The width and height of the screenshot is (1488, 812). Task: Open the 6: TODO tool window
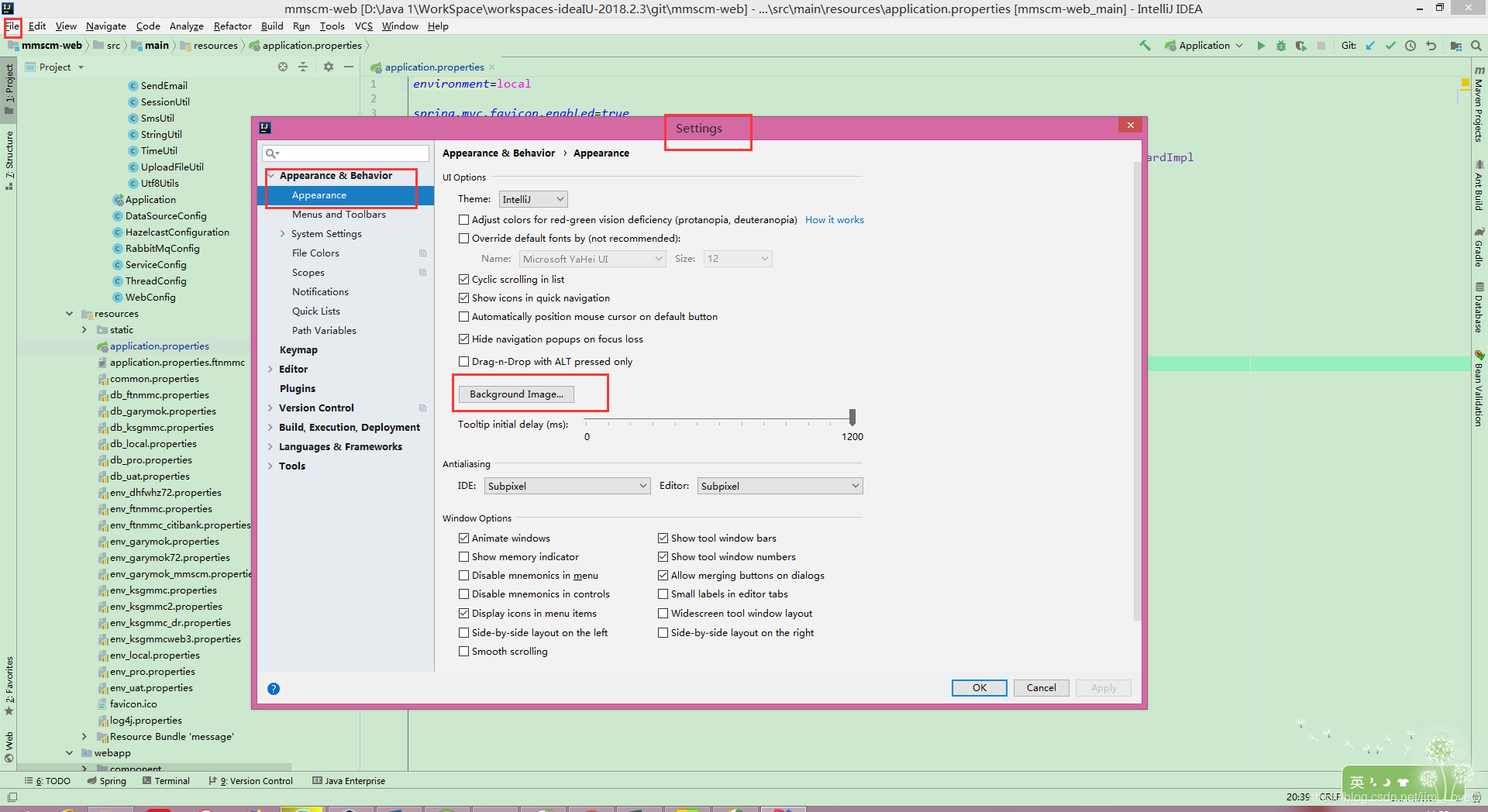(x=47, y=781)
